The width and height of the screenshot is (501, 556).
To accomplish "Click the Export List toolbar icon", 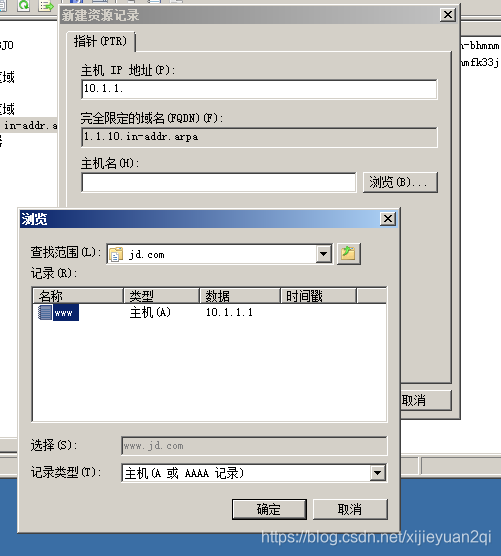I will 46,5.
